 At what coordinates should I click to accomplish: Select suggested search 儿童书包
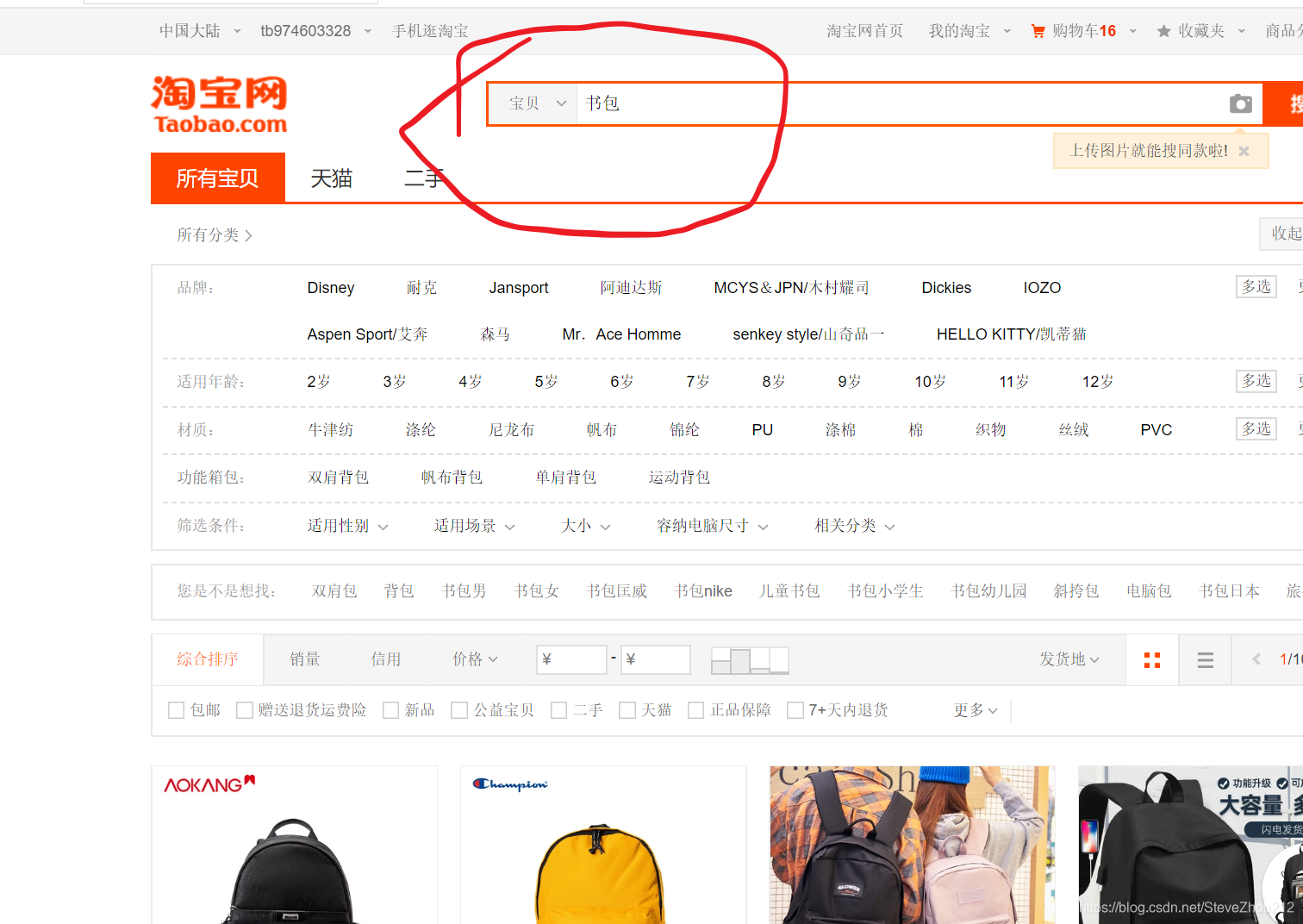pos(789,591)
